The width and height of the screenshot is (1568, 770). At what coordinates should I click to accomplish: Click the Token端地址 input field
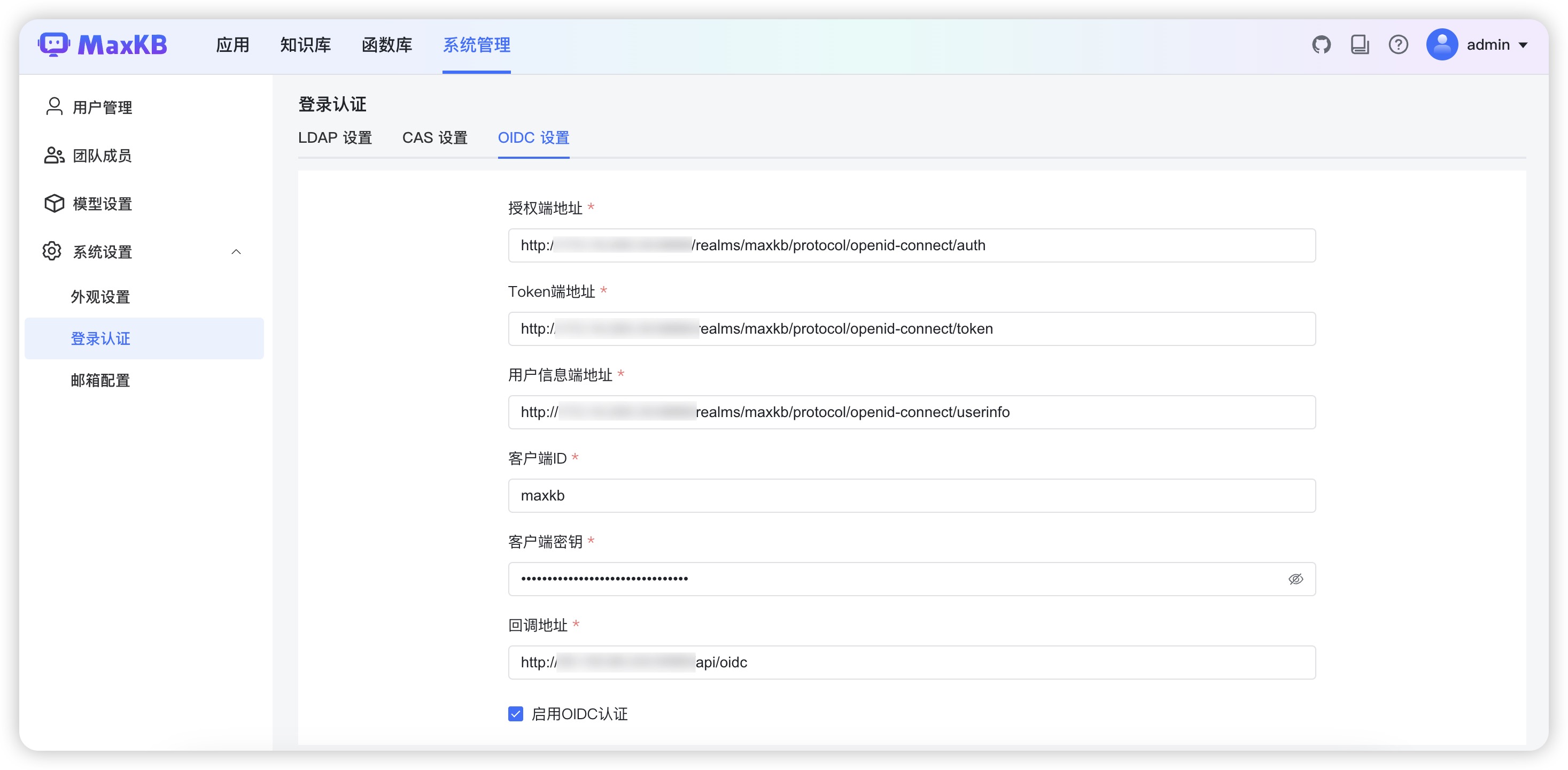912,329
